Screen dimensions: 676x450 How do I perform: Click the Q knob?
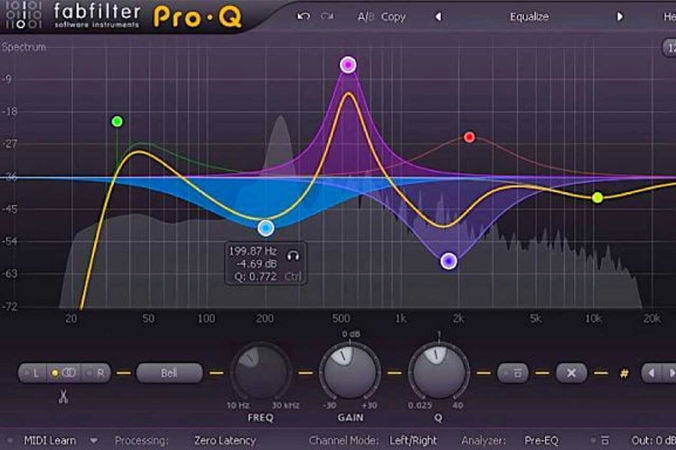pyautogui.click(x=438, y=373)
